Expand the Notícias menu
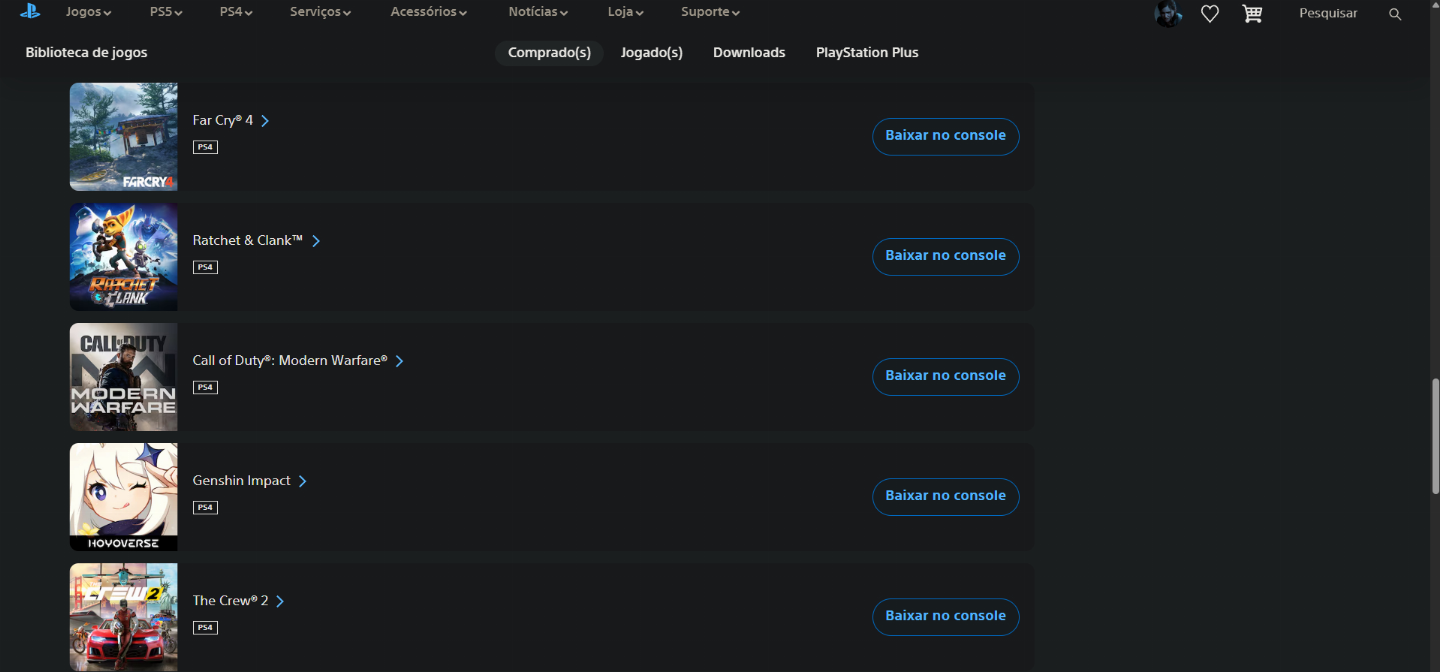Screen dimensions: 1440x672 (538, 12)
